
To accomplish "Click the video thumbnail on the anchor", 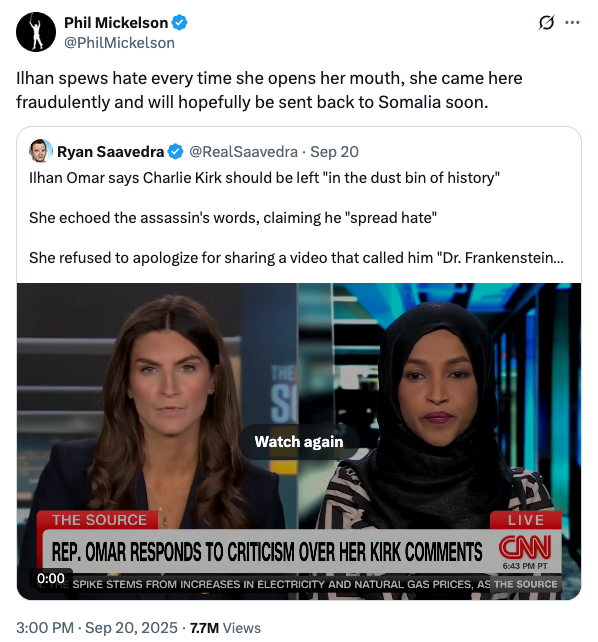I will [158, 409].
